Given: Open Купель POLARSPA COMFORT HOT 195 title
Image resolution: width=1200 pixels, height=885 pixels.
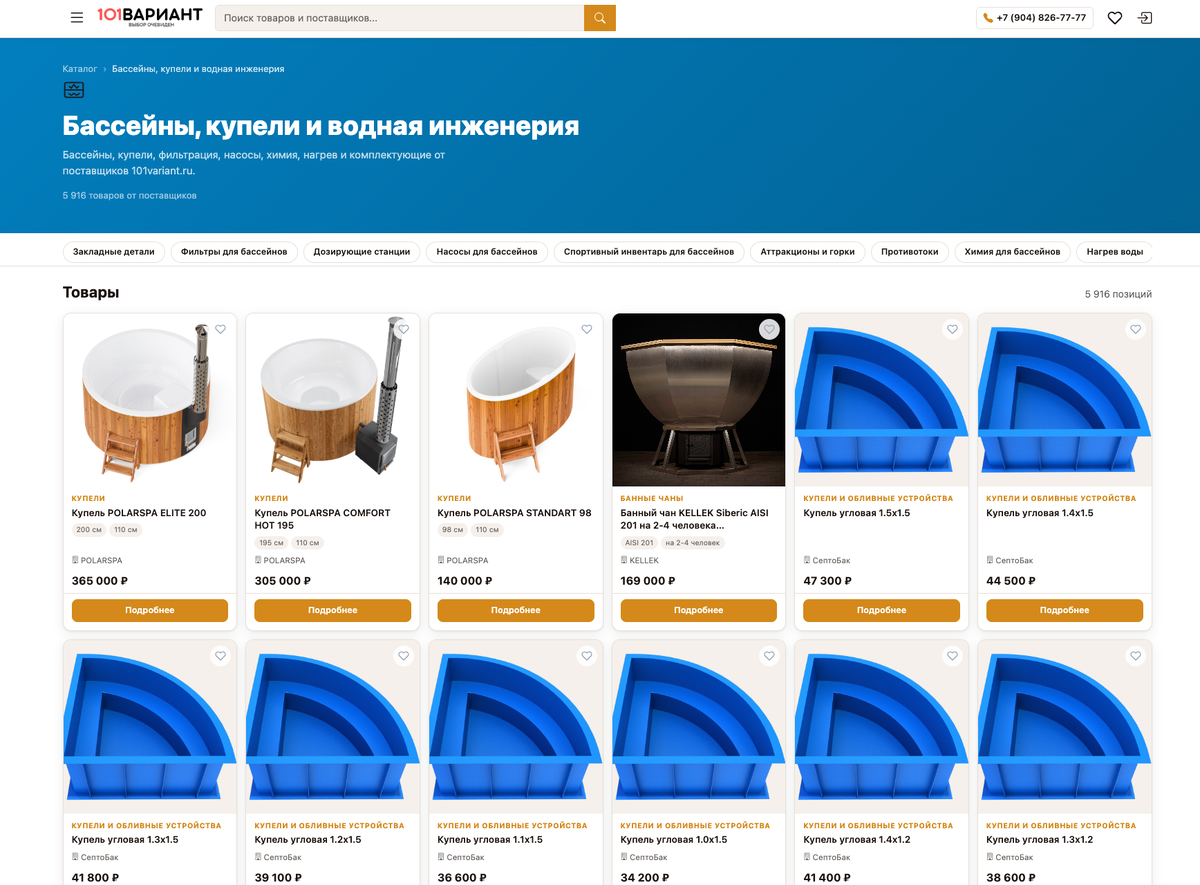Looking at the screenshot, I should point(323,519).
